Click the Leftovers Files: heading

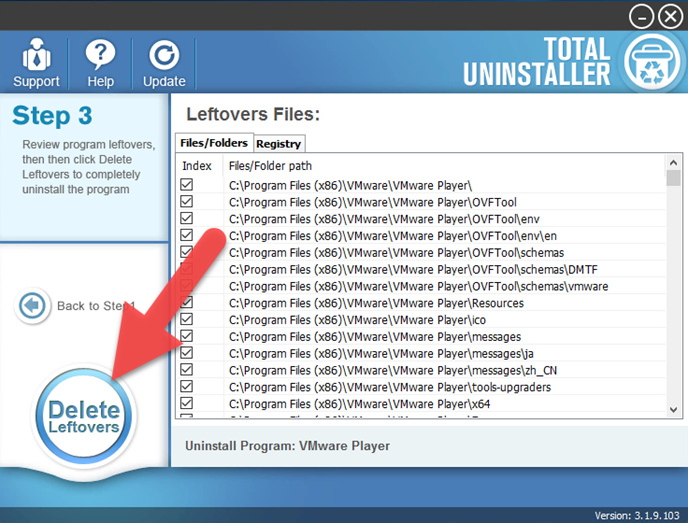tap(253, 114)
